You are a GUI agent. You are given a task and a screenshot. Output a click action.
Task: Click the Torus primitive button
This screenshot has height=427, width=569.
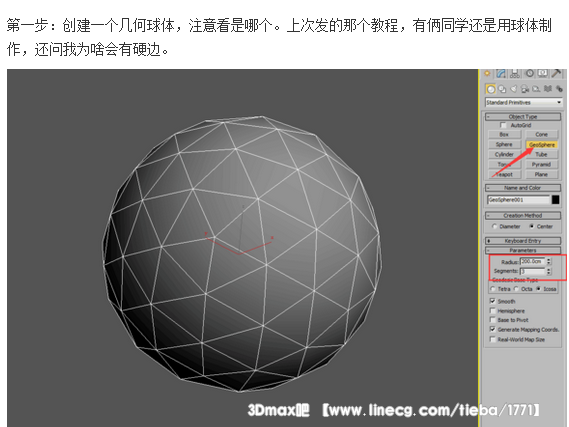[x=504, y=164]
